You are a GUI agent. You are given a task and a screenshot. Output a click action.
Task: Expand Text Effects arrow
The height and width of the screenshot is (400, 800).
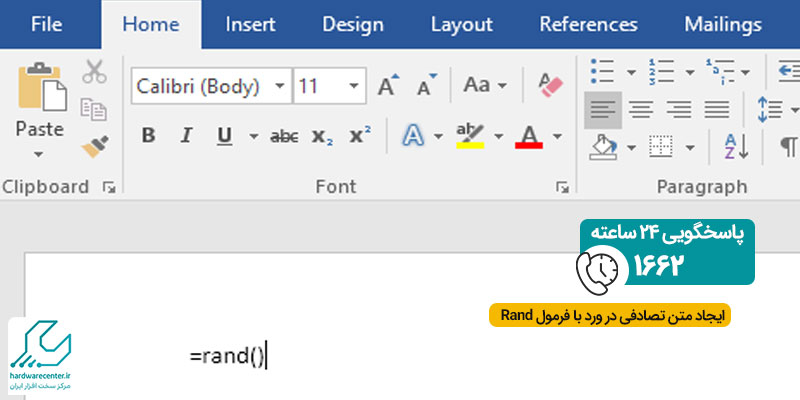click(438, 136)
